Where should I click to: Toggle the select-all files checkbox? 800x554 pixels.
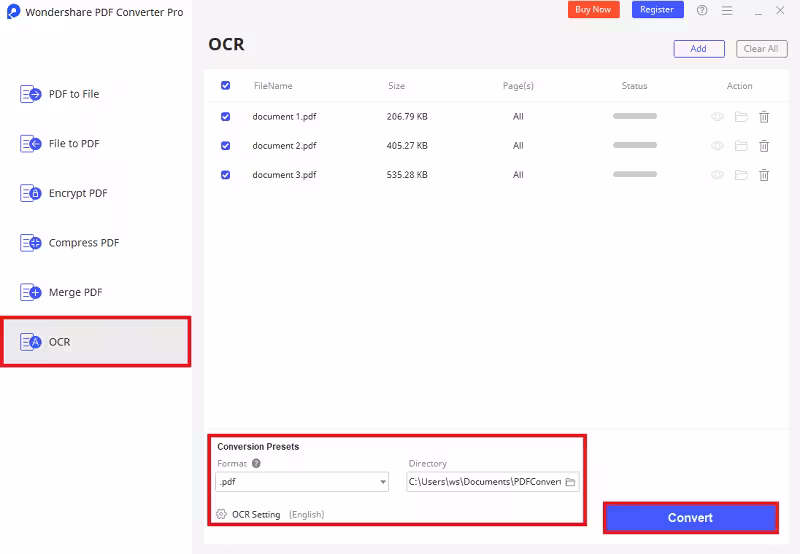226,85
